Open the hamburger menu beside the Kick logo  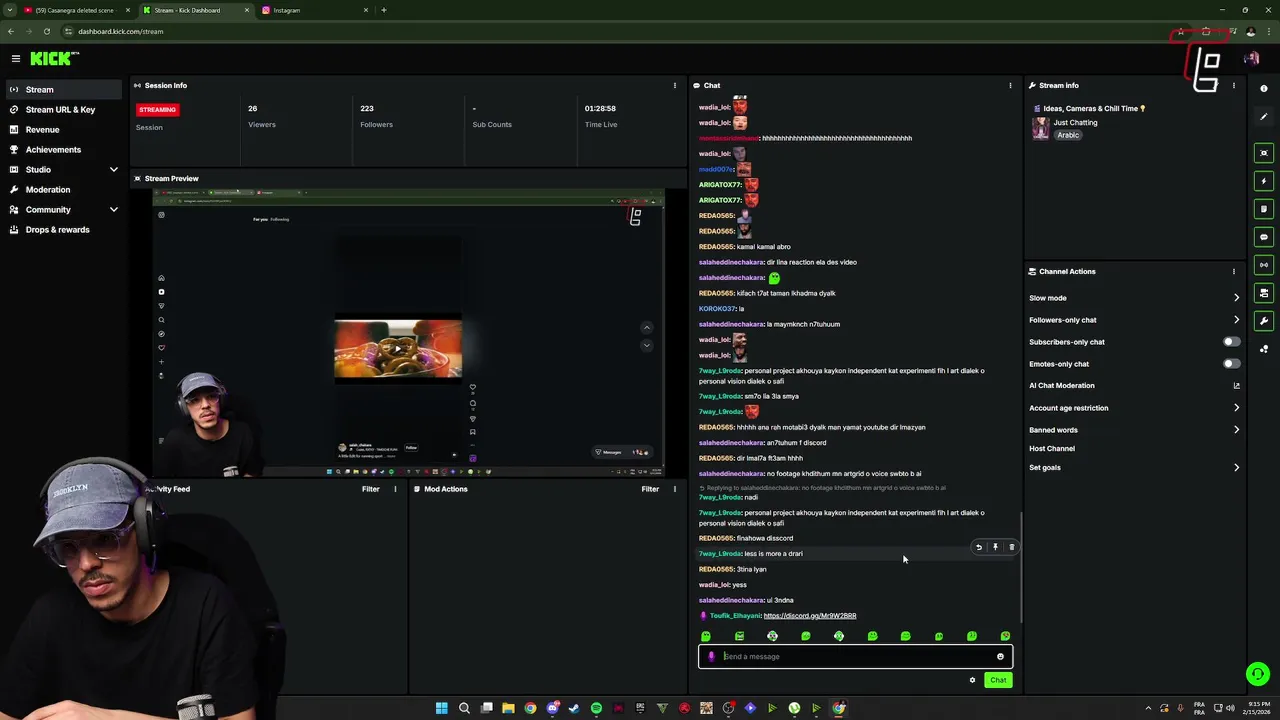(x=16, y=59)
